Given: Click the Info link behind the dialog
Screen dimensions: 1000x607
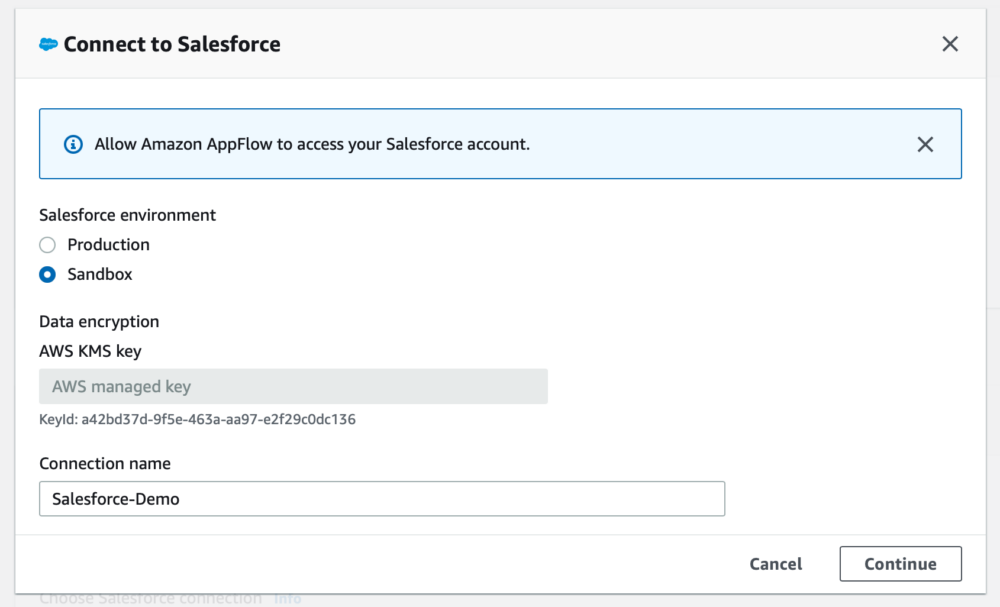Looking at the screenshot, I should pos(288,599).
